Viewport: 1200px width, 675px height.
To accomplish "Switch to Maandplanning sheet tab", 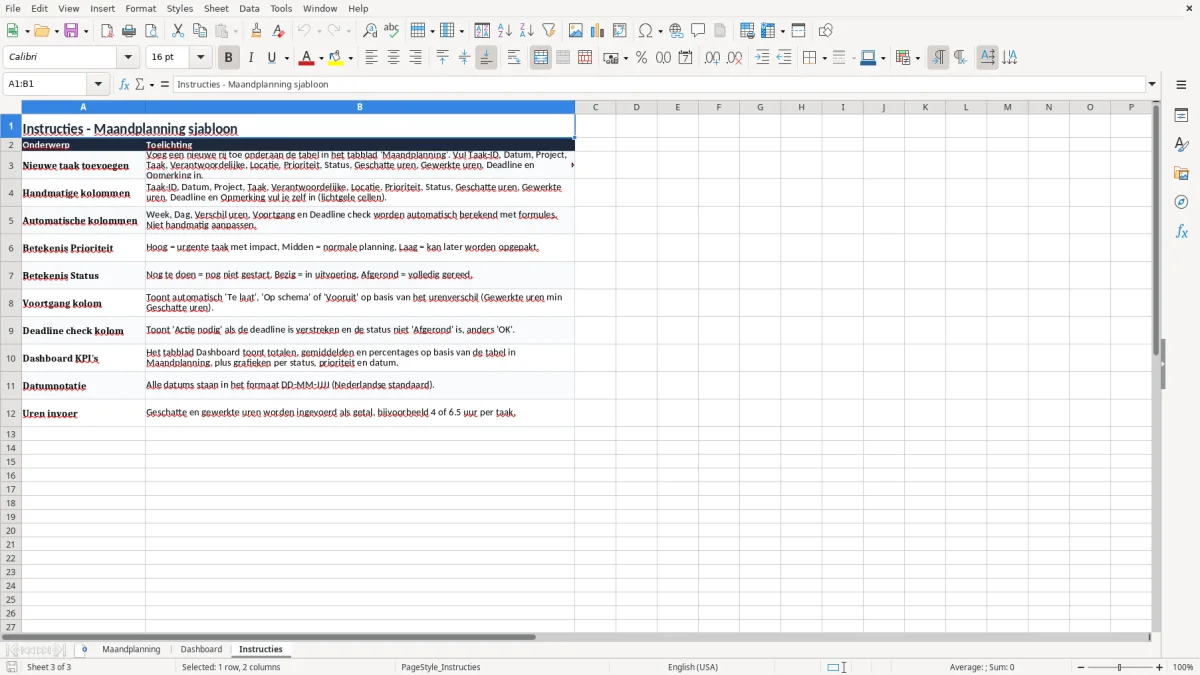I will point(131,650).
